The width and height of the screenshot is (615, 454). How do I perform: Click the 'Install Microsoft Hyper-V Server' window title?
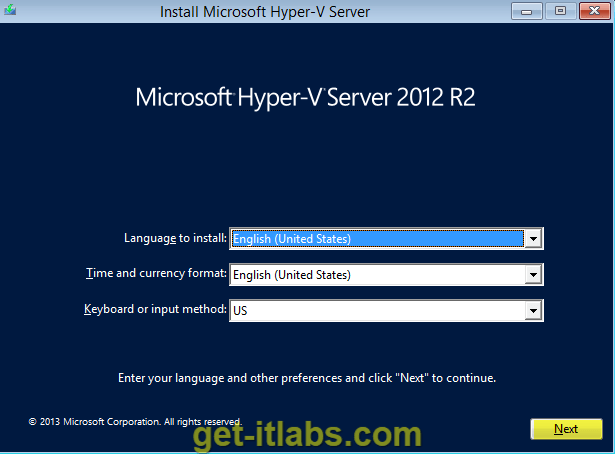[x=265, y=12]
